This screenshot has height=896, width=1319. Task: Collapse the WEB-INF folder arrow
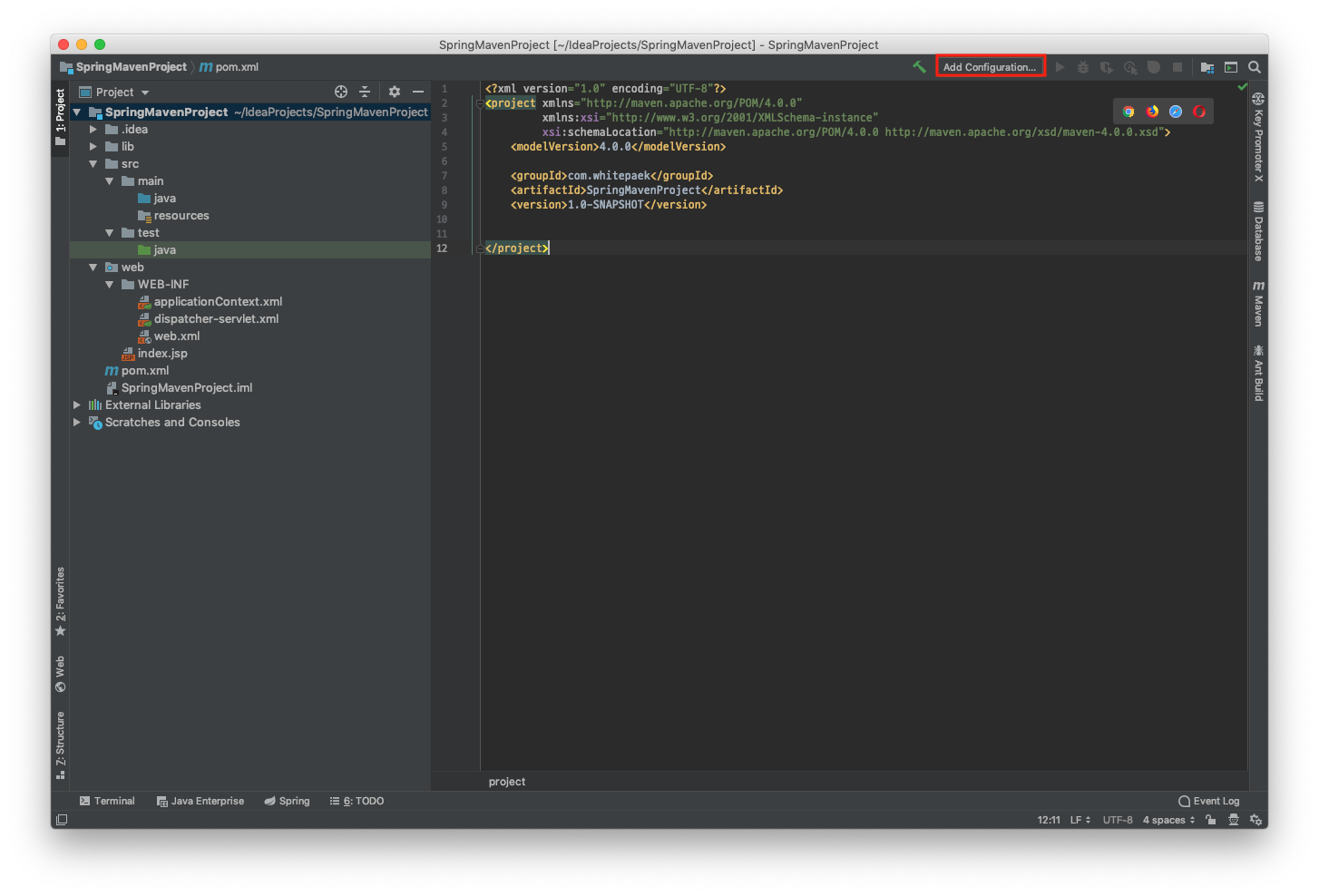(x=110, y=285)
